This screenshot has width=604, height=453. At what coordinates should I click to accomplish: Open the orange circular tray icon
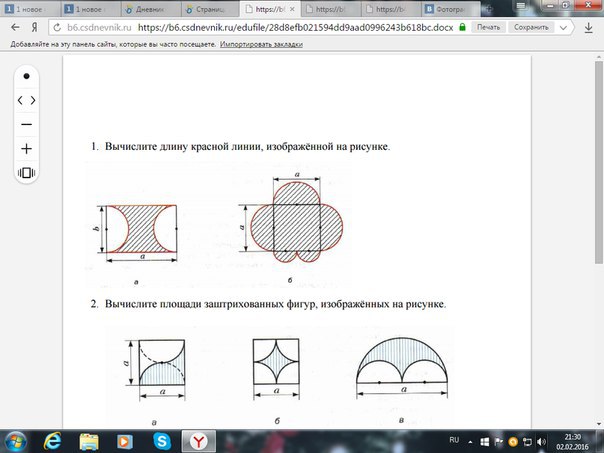coord(513,442)
